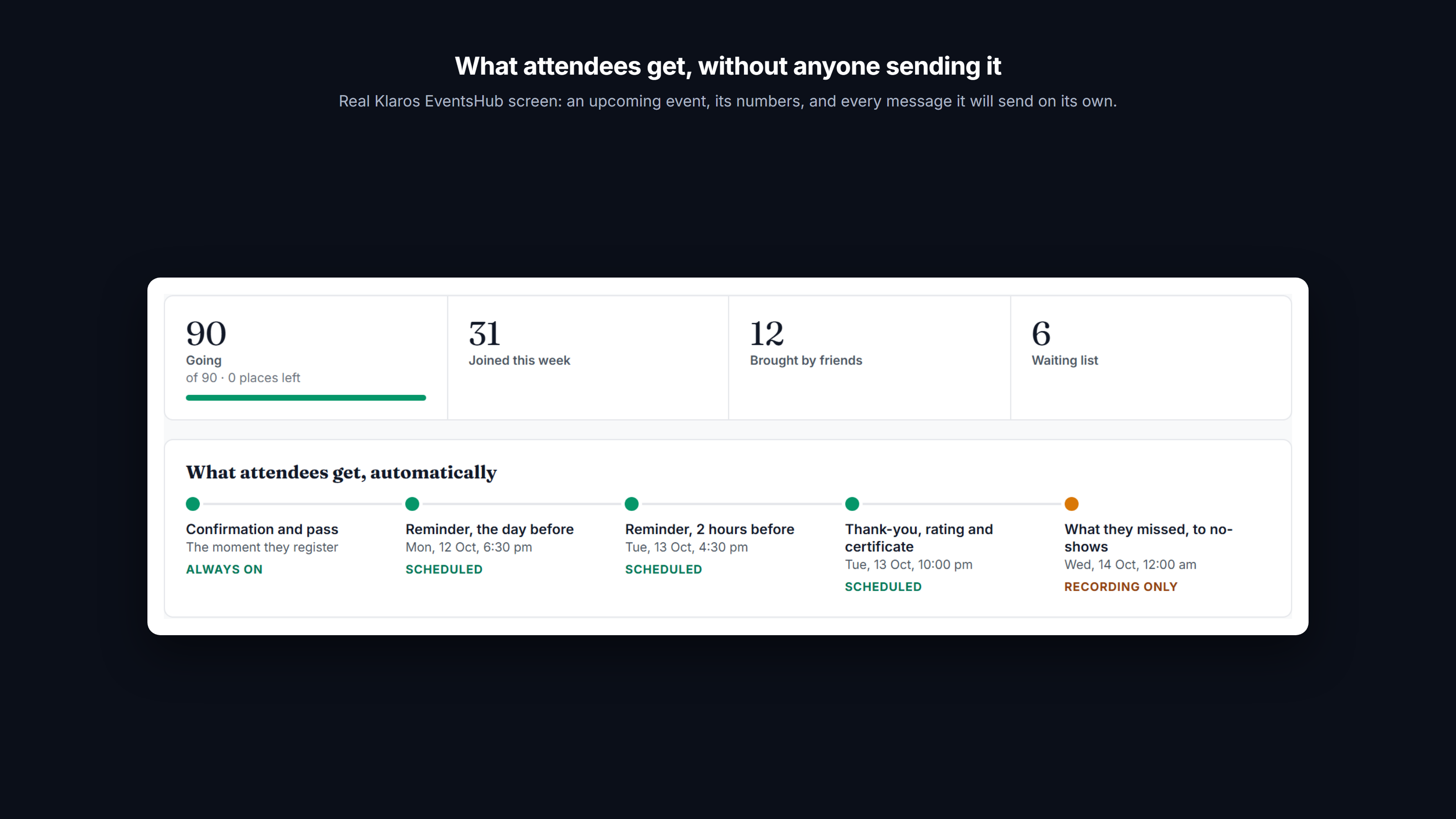This screenshot has height=819, width=1456.
Task: Click the green dot above Confirmation and pass
Action: (x=193, y=504)
